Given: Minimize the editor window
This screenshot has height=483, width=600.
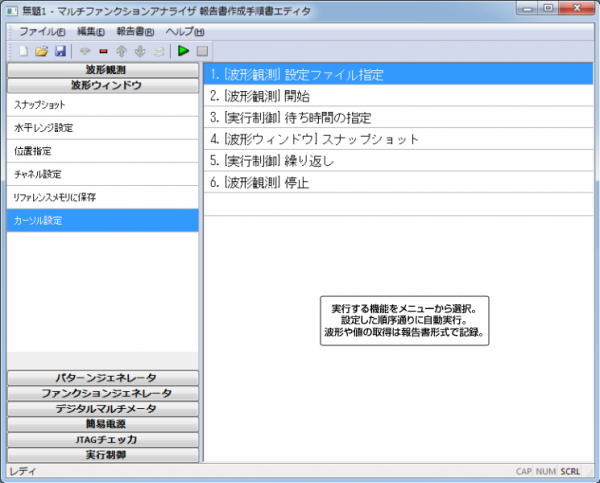Looking at the screenshot, I should click(527, 8).
